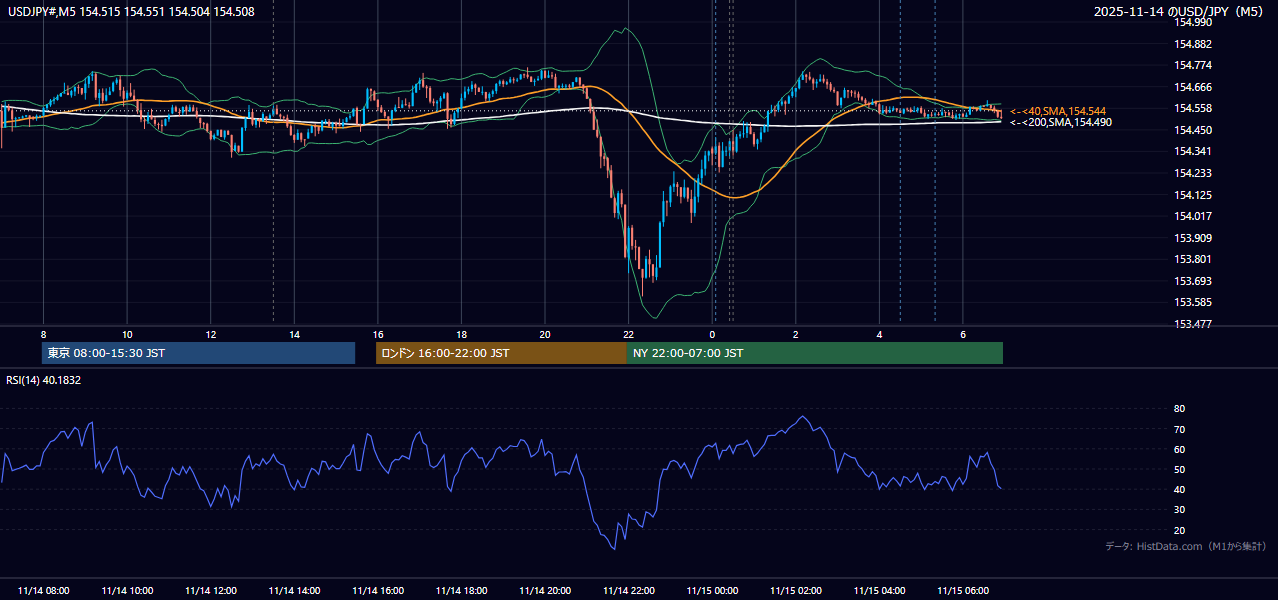
Task: Click the date label 11/14 20:00
Action: [x=545, y=591]
